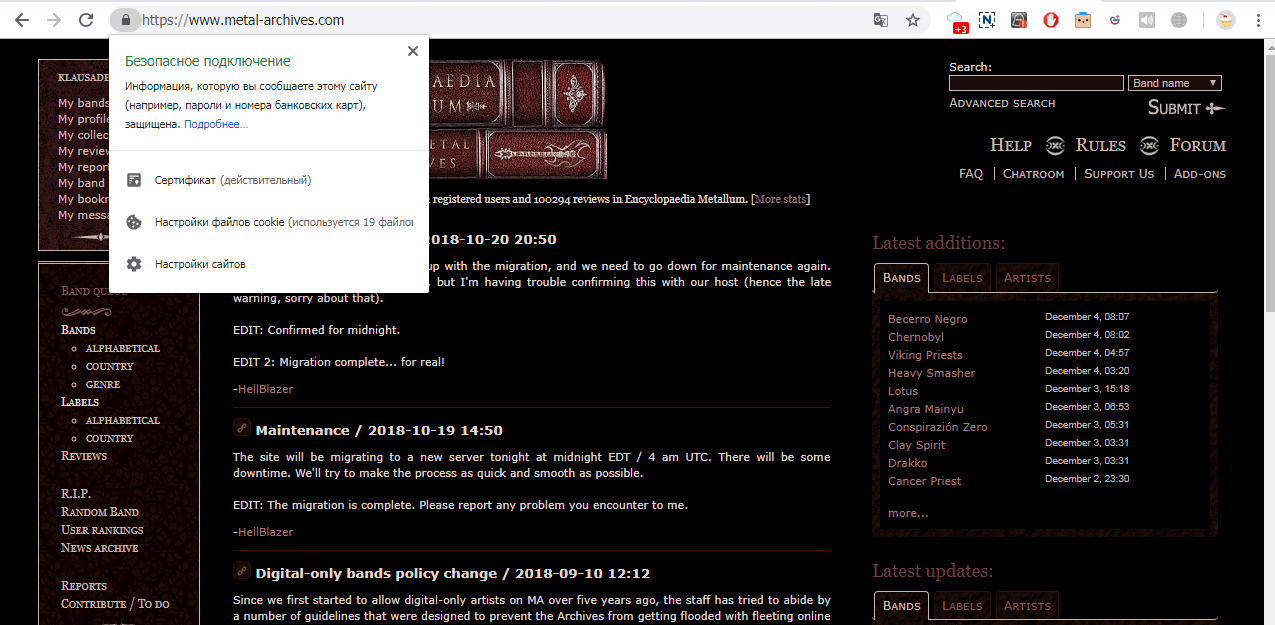
Task: Open band Becerro Negro
Action: (x=928, y=319)
